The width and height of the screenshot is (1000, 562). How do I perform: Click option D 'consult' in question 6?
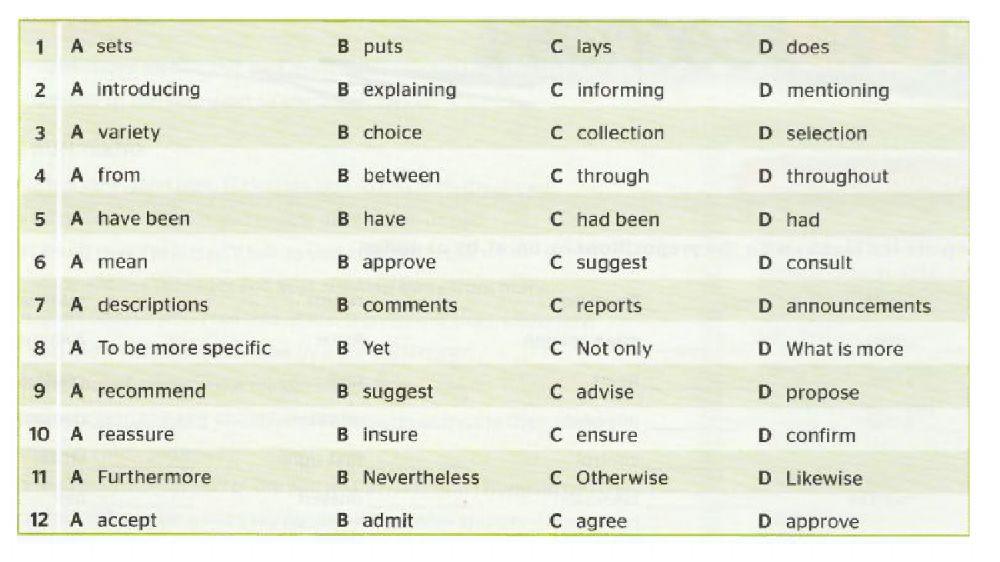pos(818,263)
